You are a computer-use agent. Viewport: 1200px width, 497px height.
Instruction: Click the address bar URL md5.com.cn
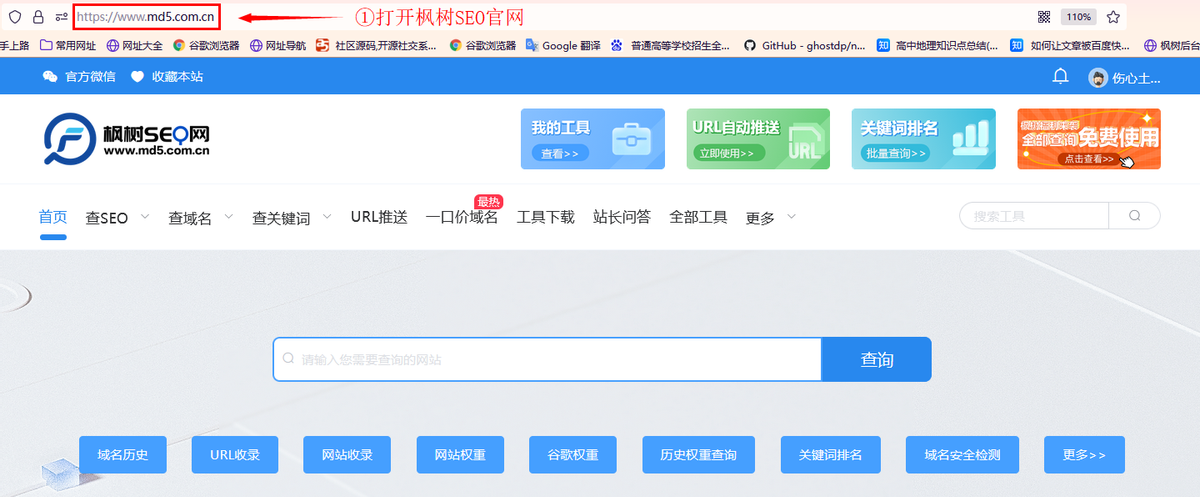coord(146,17)
